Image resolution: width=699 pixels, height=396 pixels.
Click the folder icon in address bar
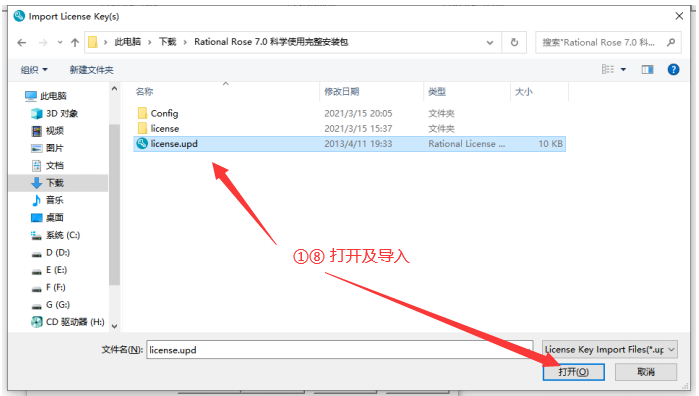(x=93, y=42)
